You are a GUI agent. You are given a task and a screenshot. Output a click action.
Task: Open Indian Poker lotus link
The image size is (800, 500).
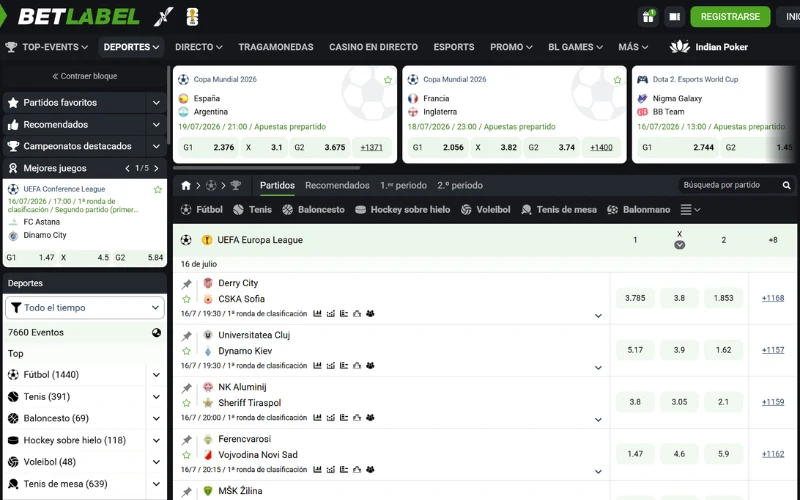[708, 47]
